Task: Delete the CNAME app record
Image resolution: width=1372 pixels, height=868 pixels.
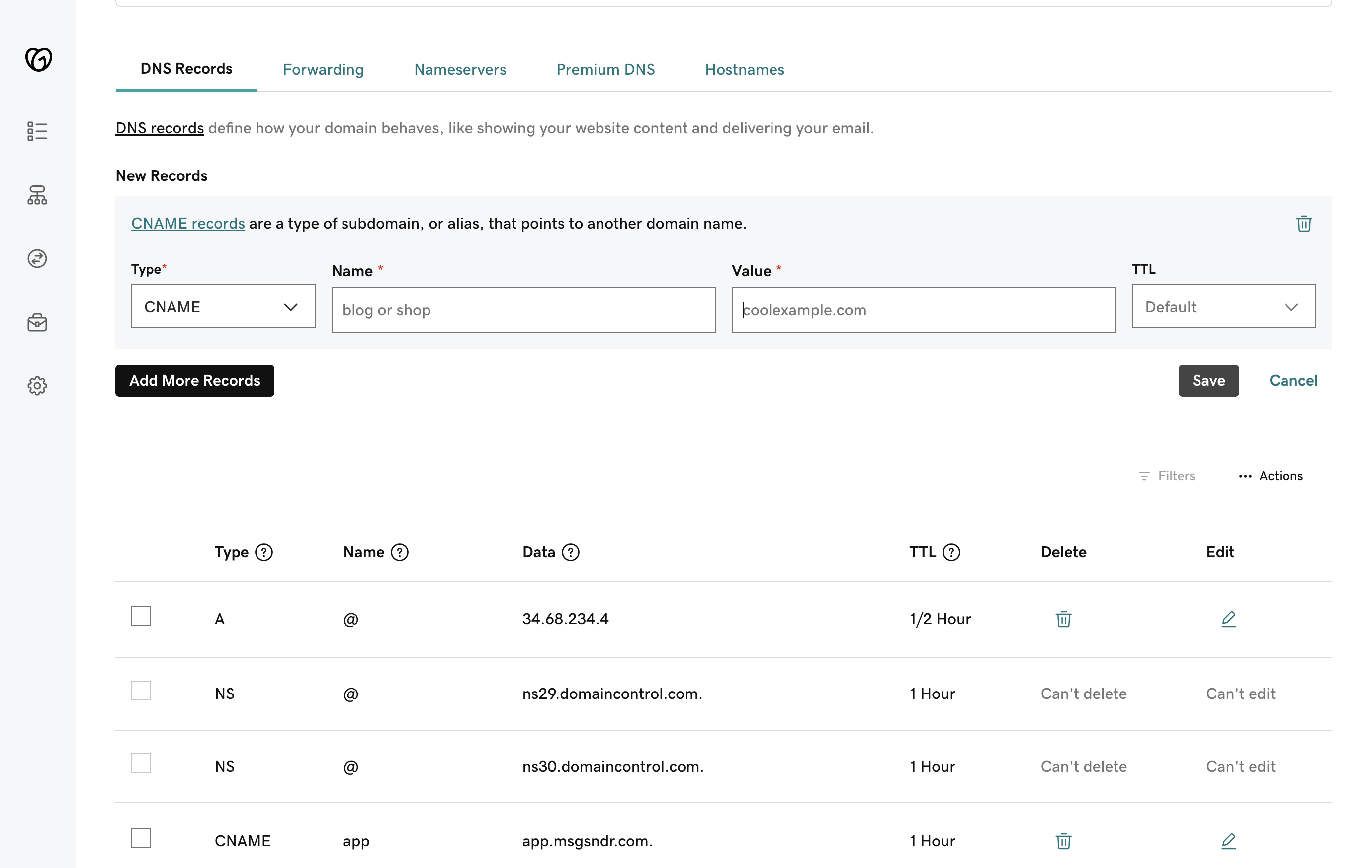Action: pos(1063,841)
